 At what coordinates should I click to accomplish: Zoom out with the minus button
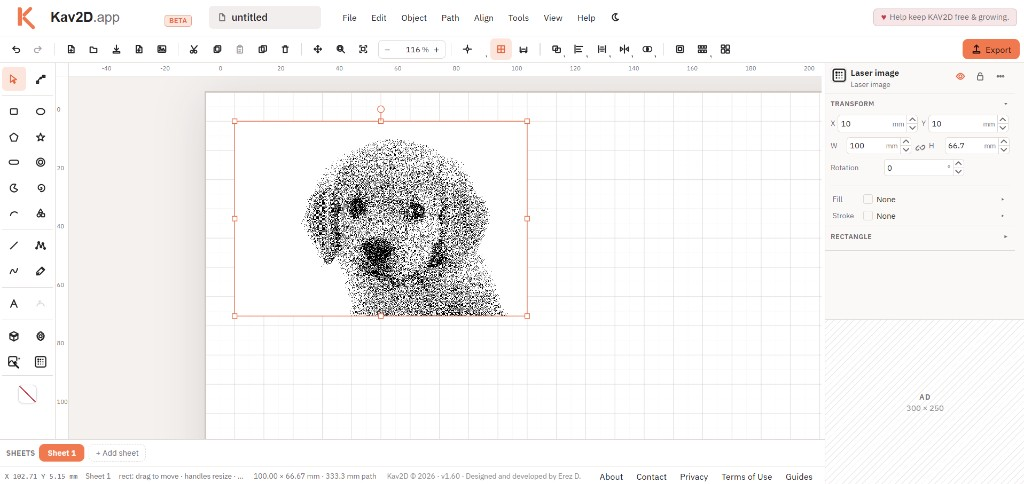coord(387,50)
